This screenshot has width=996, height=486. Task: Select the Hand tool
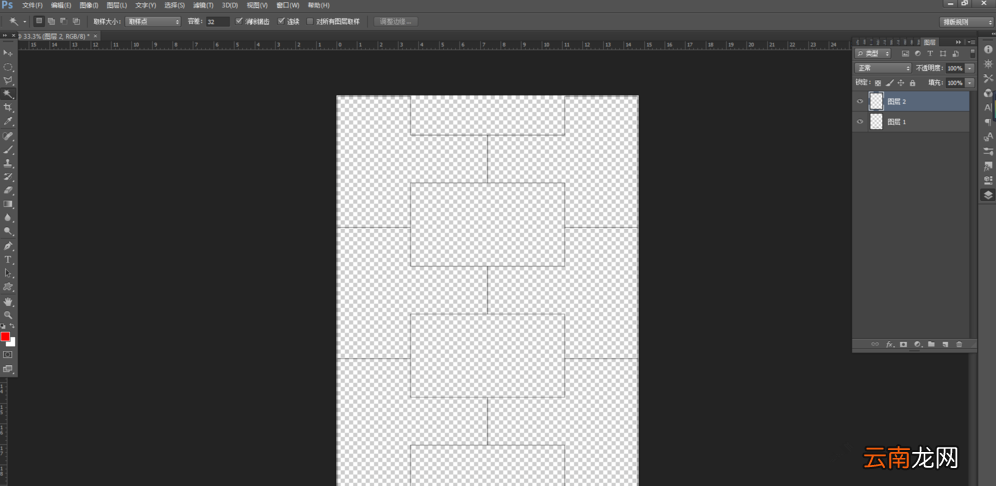(x=8, y=301)
